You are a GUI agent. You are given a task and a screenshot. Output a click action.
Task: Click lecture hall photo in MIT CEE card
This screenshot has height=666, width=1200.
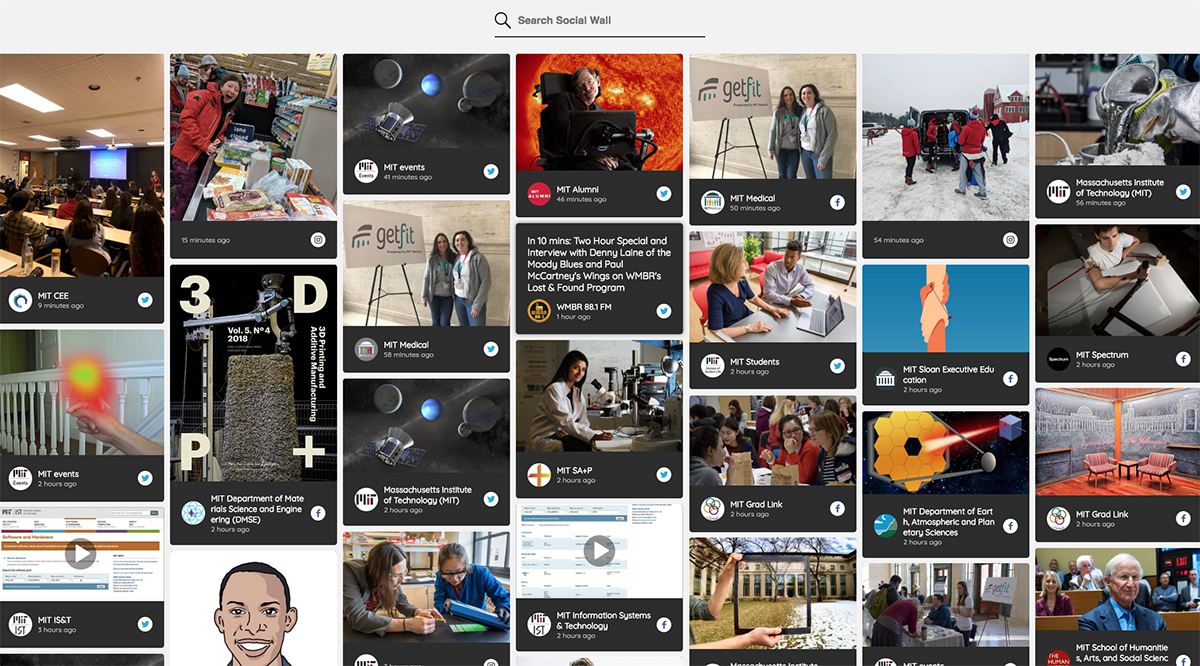tap(82, 166)
